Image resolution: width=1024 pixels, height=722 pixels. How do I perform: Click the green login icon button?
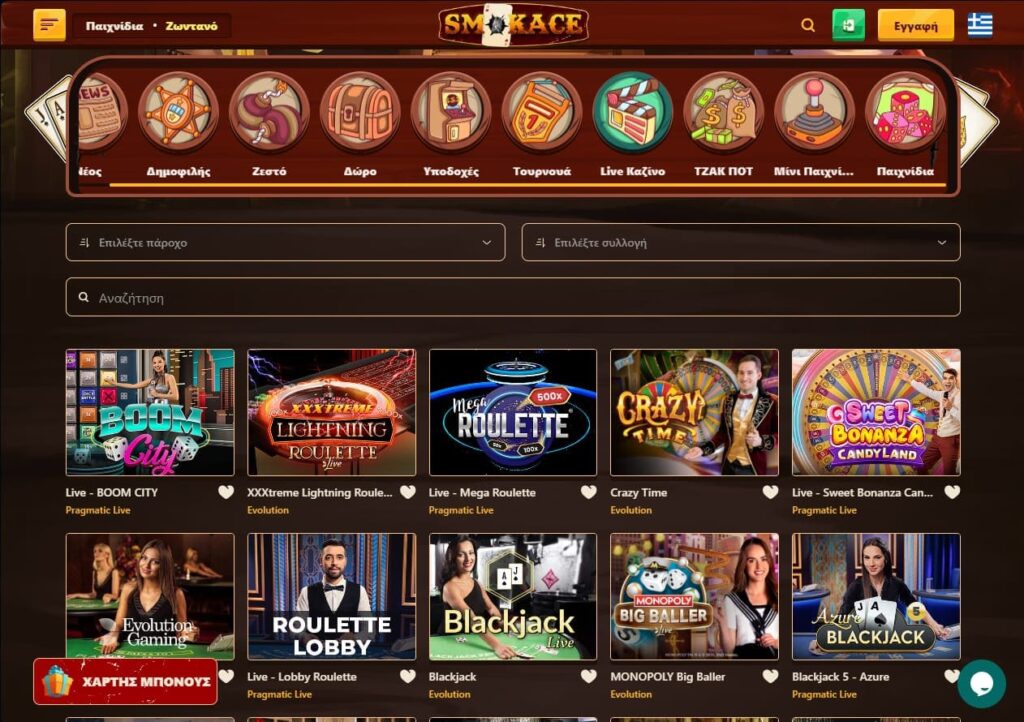[848, 25]
